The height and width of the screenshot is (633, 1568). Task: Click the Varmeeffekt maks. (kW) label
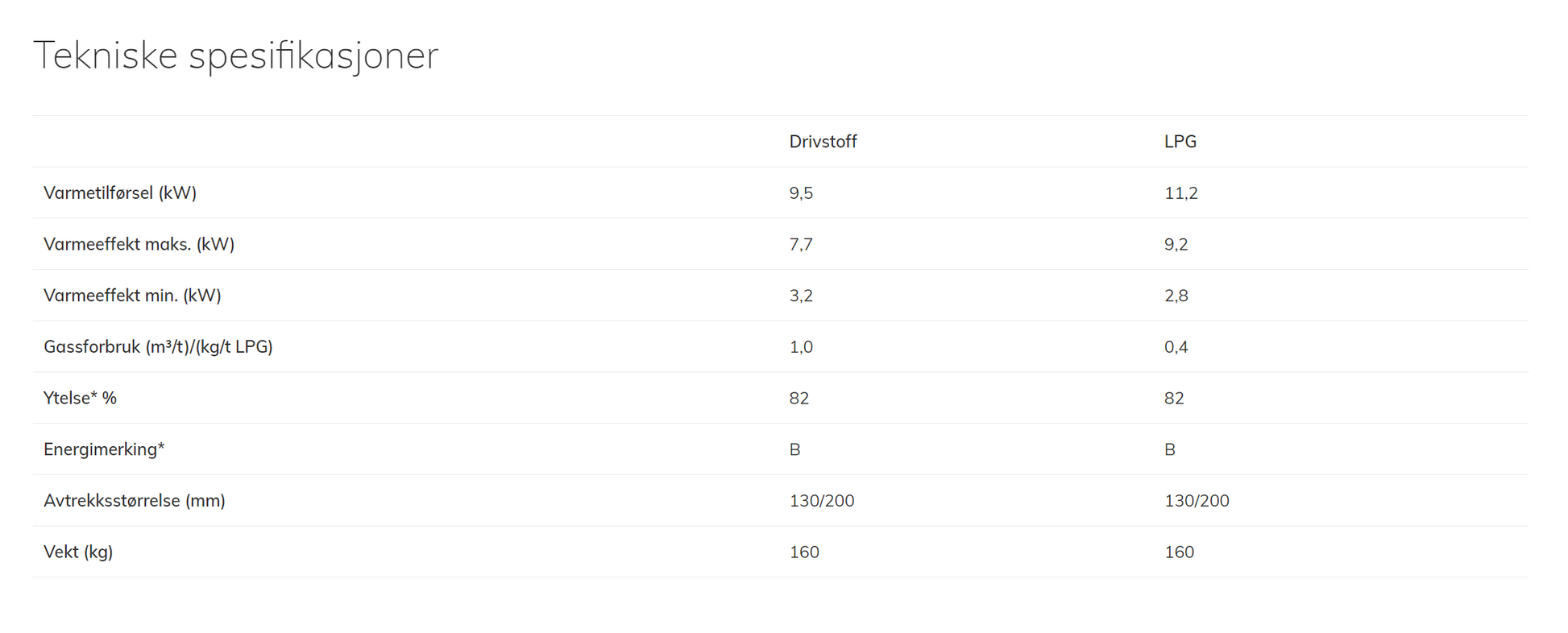tap(139, 245)
